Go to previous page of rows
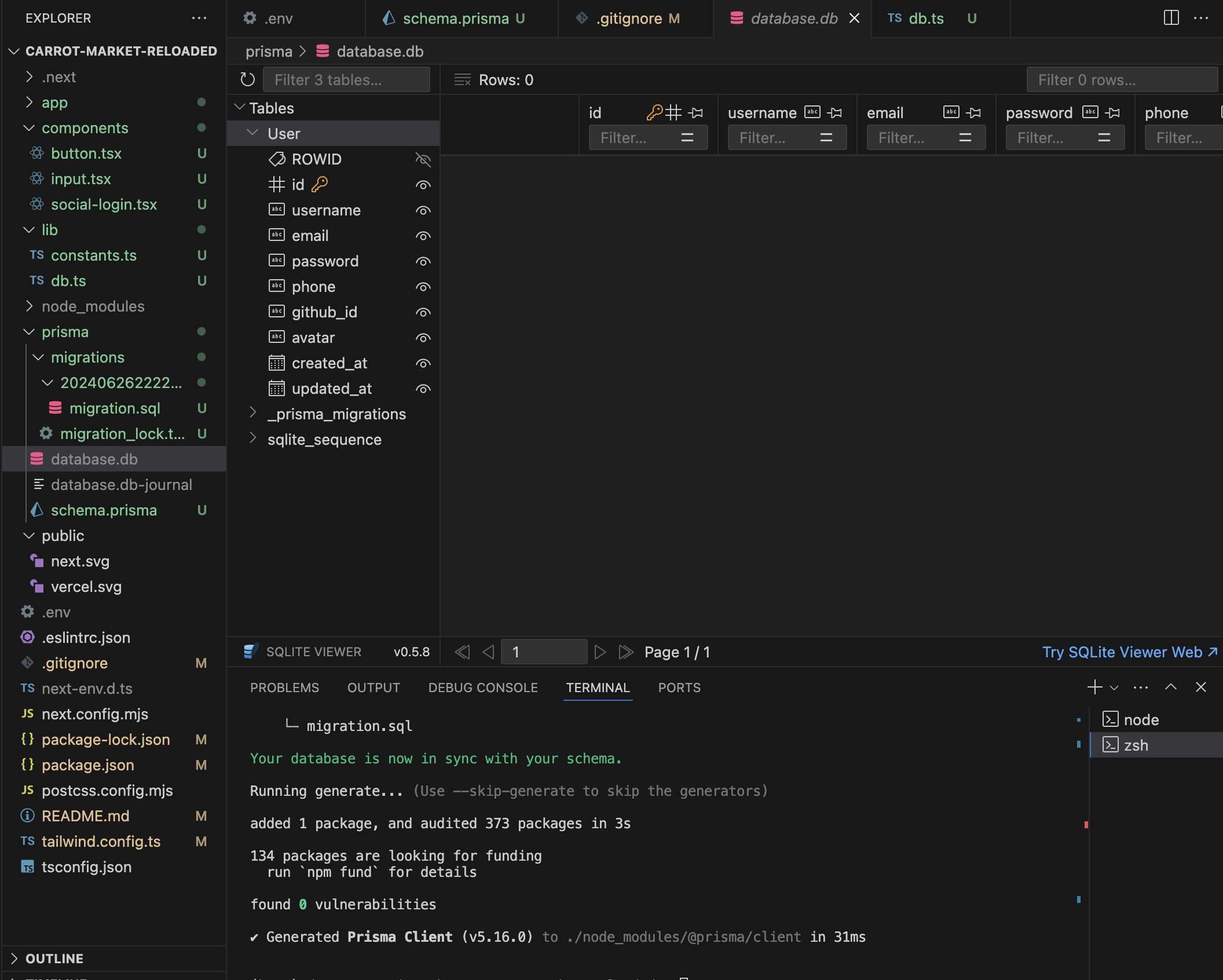This screenshot has width=1223, height=980. (x=488, y=652)
